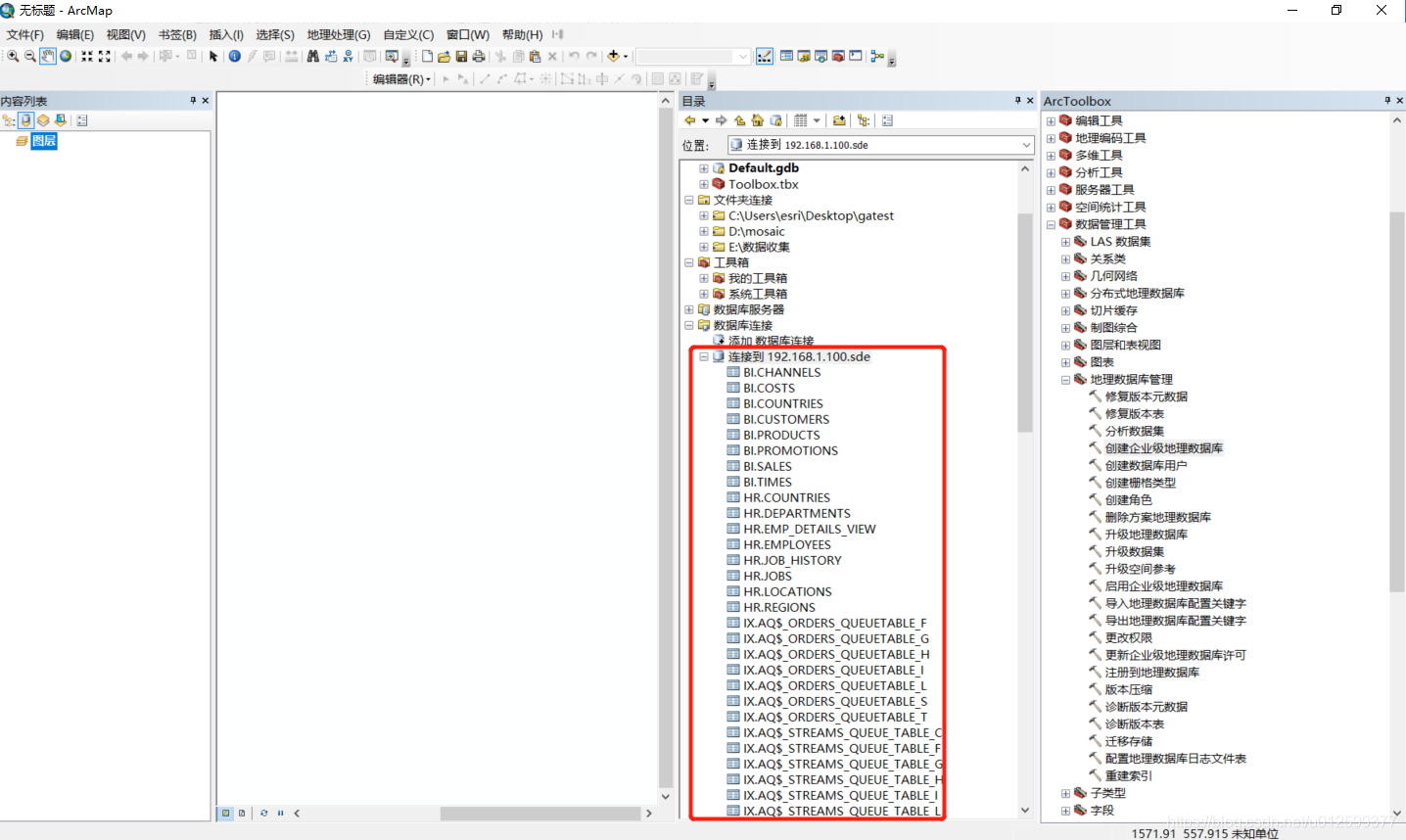Open the 自定义(C) menu
The height and width of the screenshot is (840, 1406).
[x=408, y=34]
